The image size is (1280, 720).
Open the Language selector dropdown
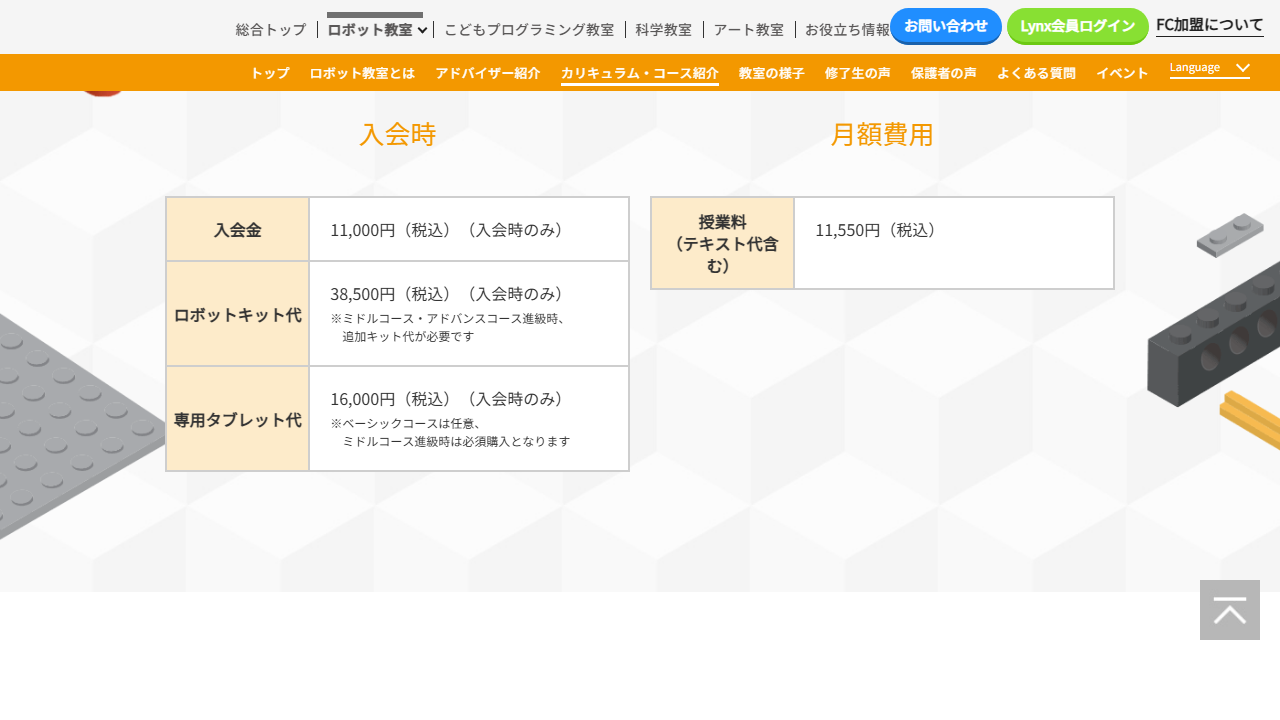pyautogui.click(x=1210, y=68)
